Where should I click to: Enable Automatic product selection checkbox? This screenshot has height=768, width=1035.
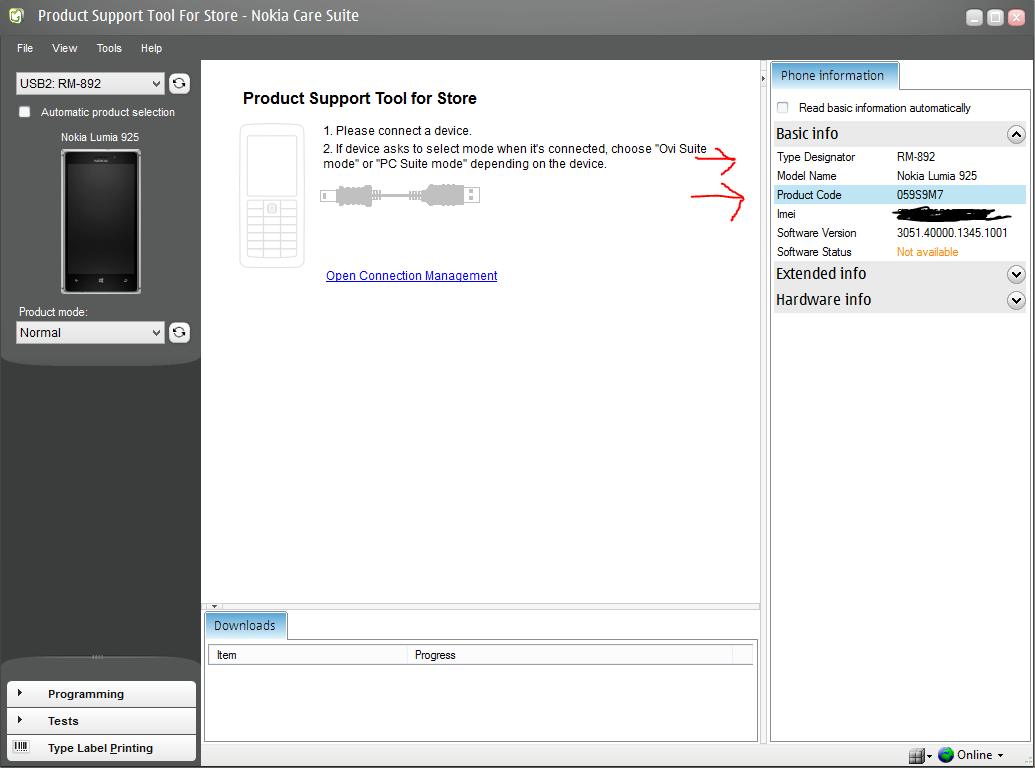pos(24,112)
